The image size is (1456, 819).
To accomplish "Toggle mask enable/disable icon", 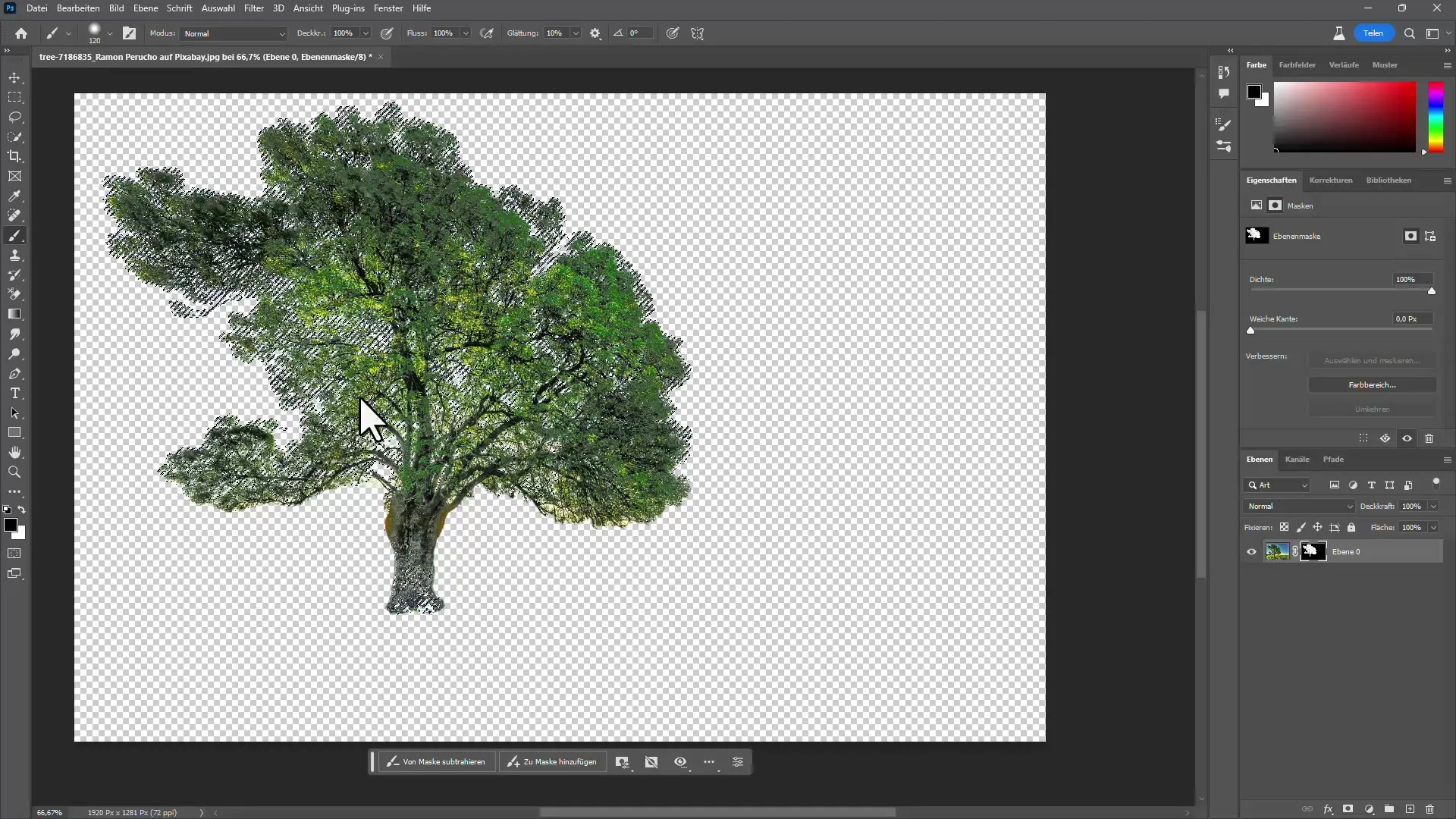I will point(1408,438).
